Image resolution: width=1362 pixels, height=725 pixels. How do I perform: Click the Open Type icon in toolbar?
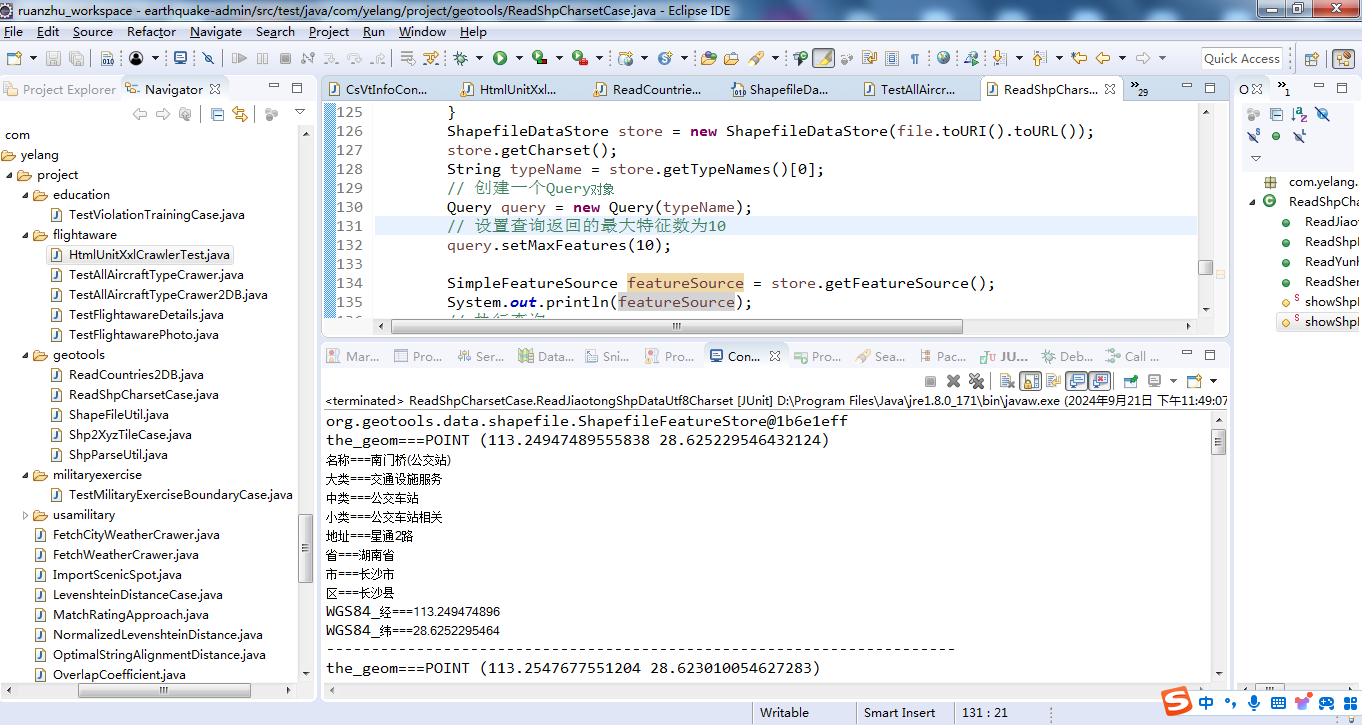coord(708,58)
